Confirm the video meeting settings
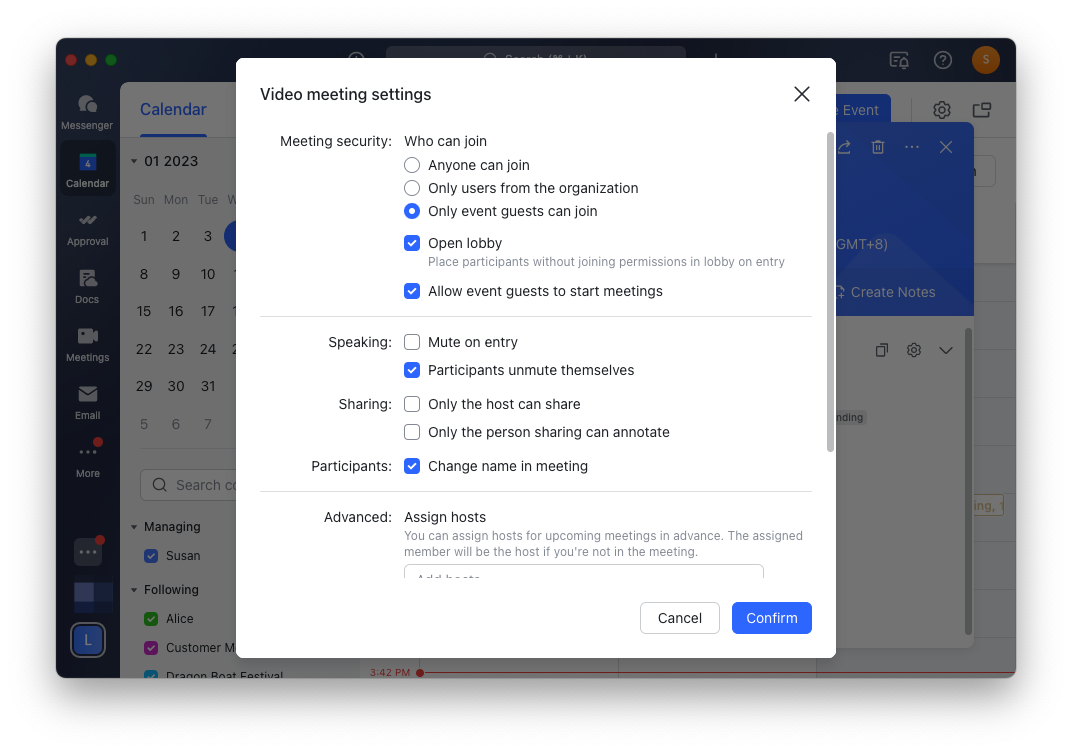Screen dimensions: 1072x752 pos(771,618)
